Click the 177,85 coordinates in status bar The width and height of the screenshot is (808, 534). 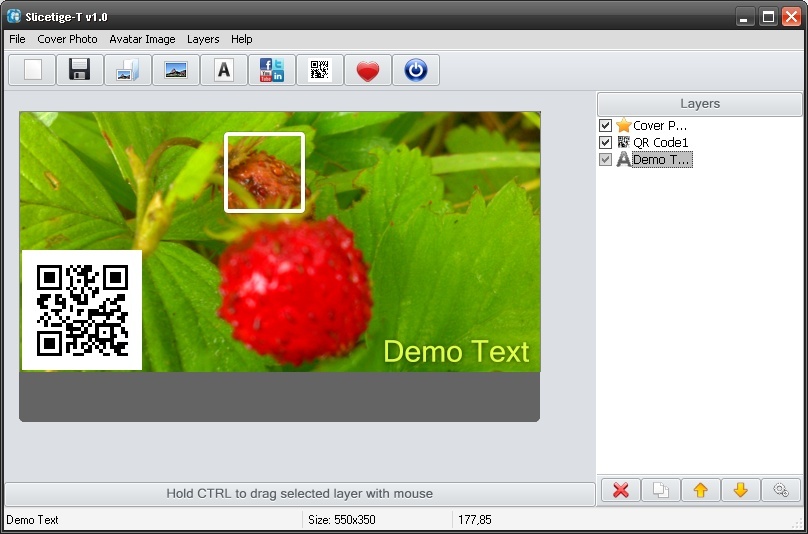click(475, 520)
